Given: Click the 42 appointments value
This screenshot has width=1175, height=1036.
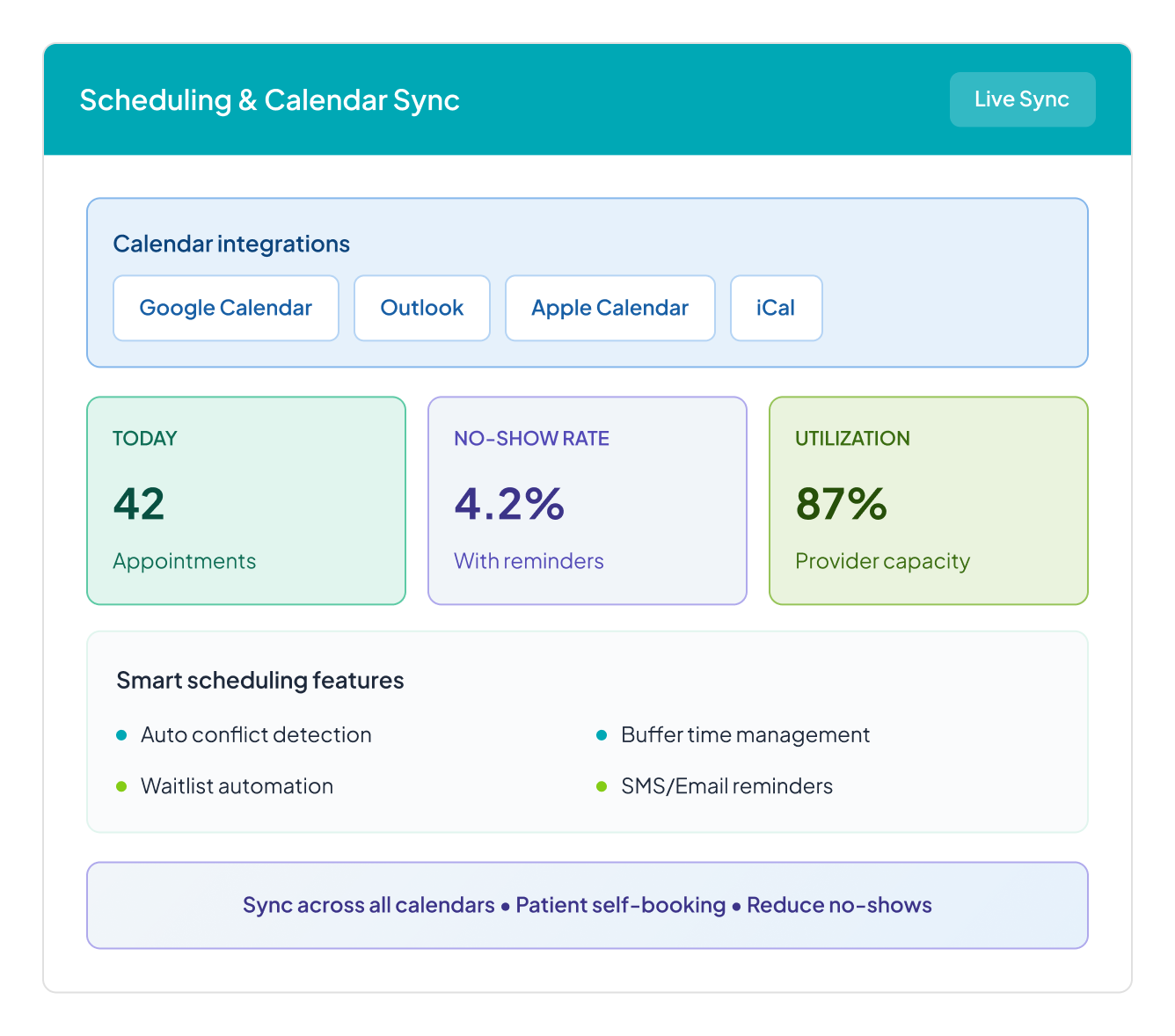Looking at the screenshot, I should click(139, 504).
